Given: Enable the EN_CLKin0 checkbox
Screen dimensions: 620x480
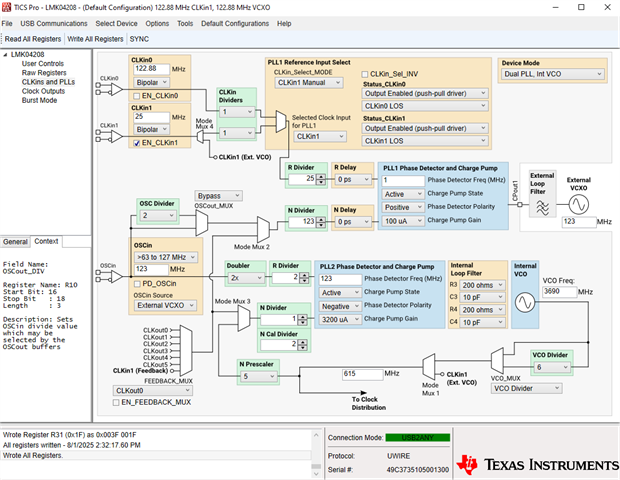Looking at the screenshot, I should point(137,96).
